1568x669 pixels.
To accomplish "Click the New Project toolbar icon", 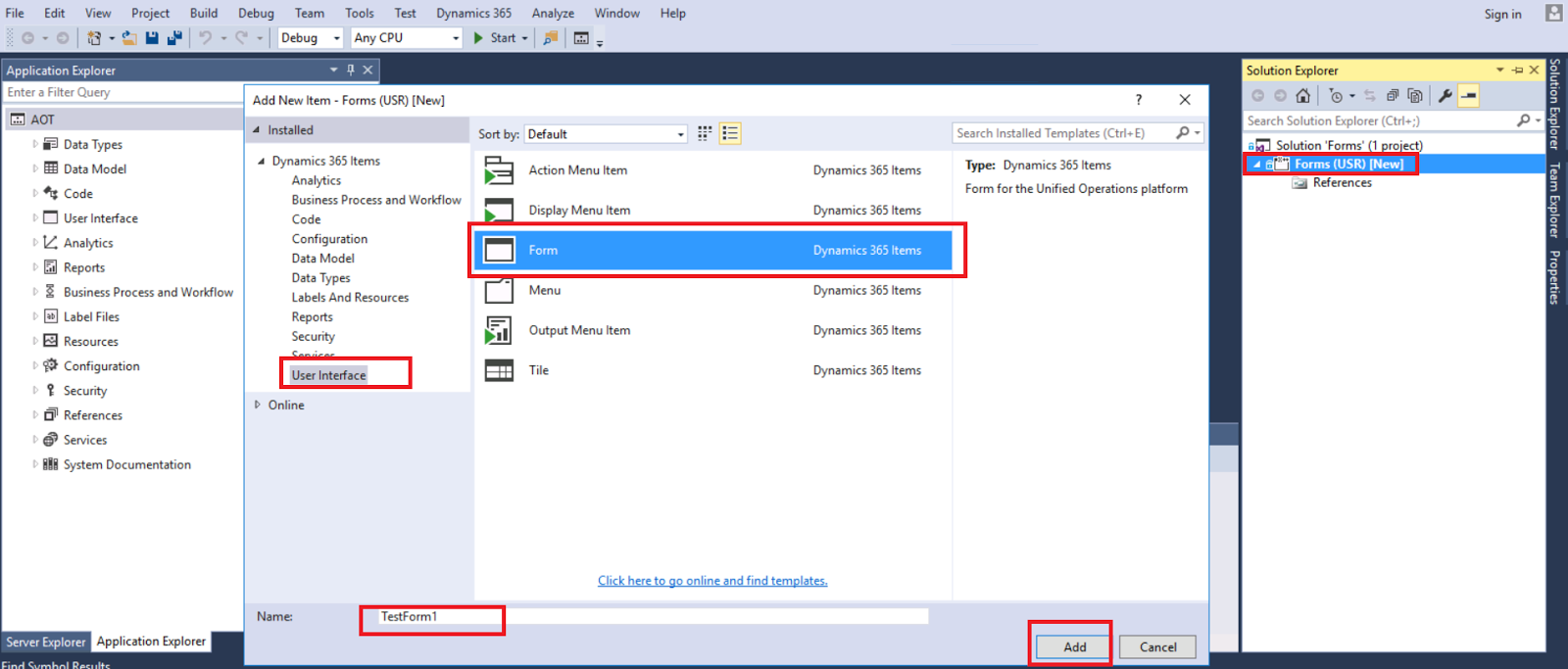I will click(94, 38).
